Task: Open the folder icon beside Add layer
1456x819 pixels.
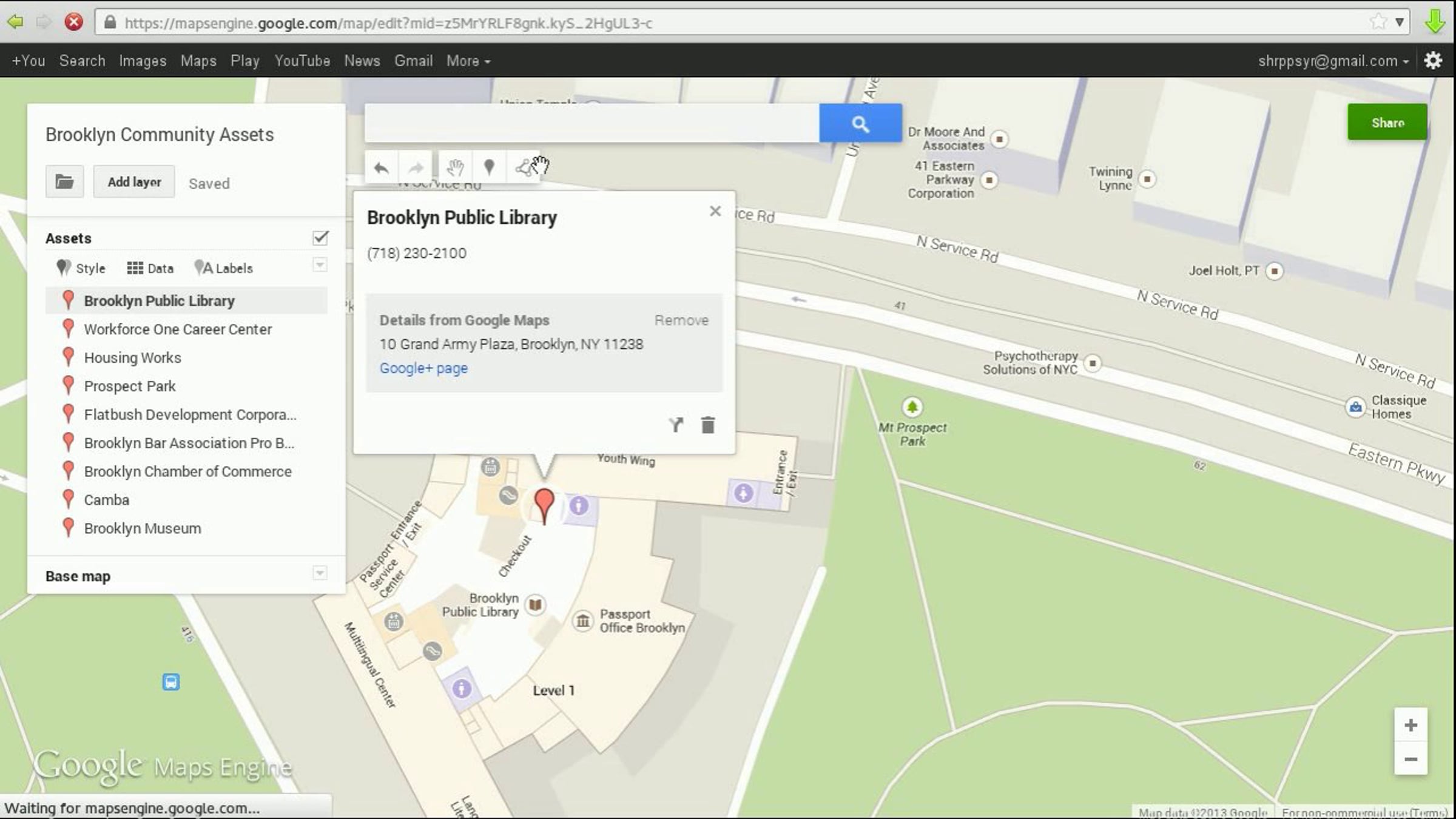Action: click(64, 181)
